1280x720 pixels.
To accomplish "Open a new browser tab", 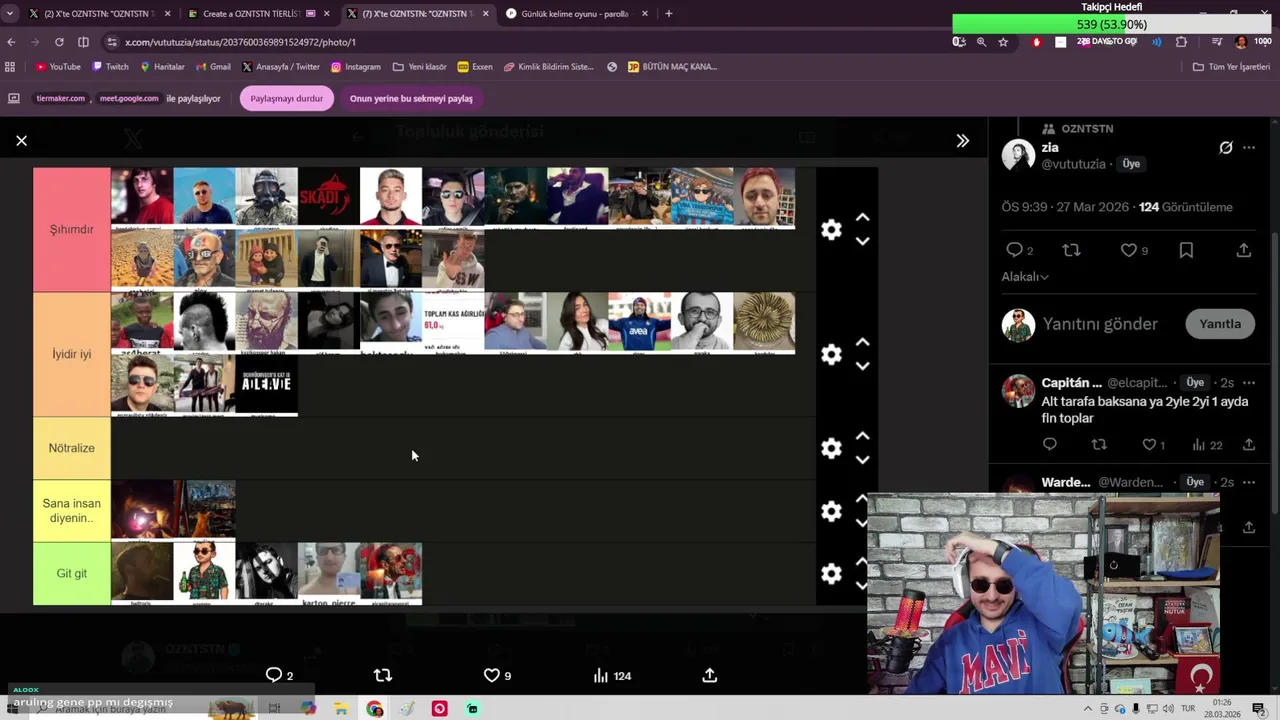I will [x=669, y=14].
